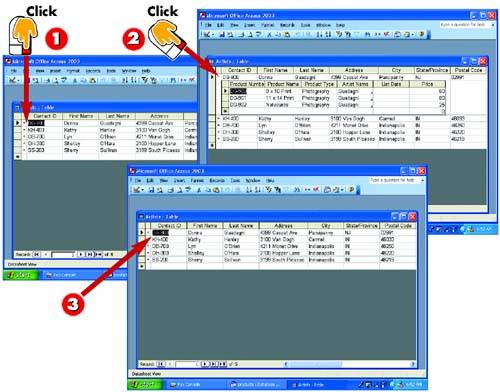Viewport: 500px width, 392px height.
Task: Click the Save icon in the front Access window
Action: (x=151, y=190)
